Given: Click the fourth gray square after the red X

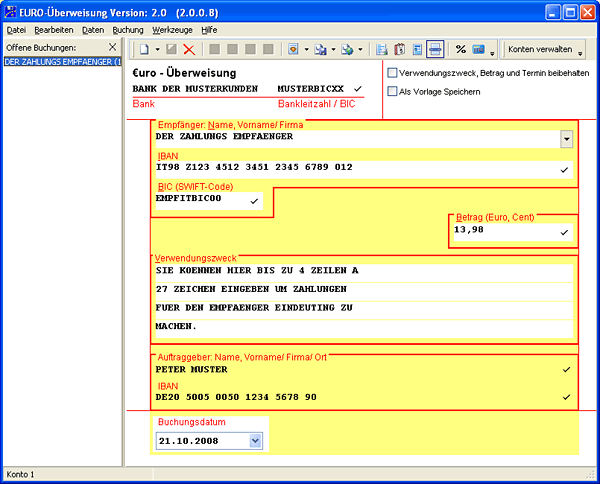Looking at the screenshot, I should [x=269, y=49].
